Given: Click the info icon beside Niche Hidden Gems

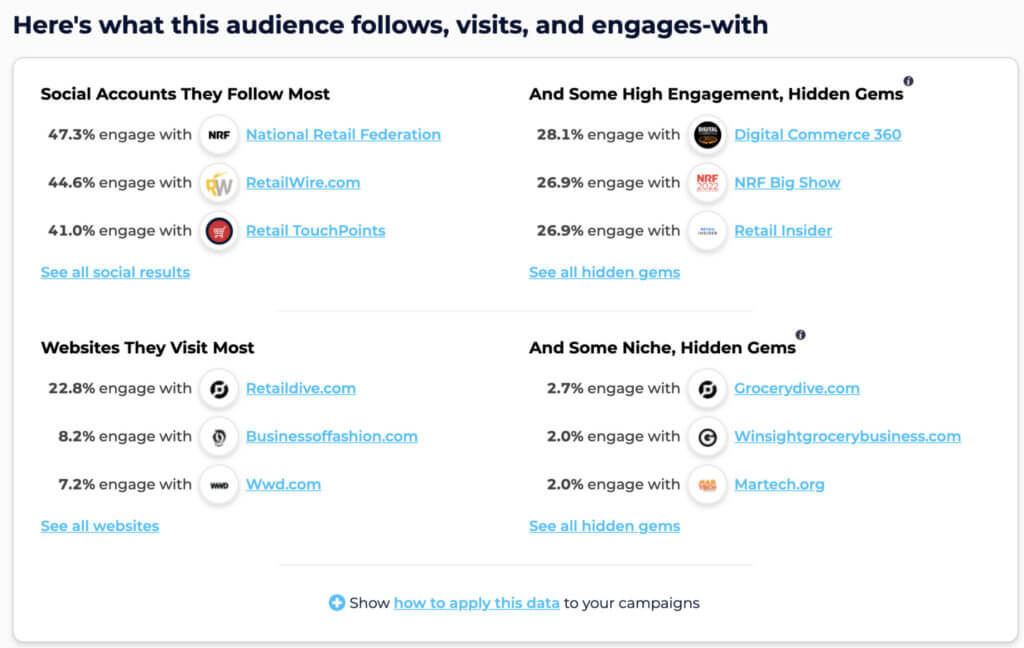Looking at the screenshot, I should (800, 335).
